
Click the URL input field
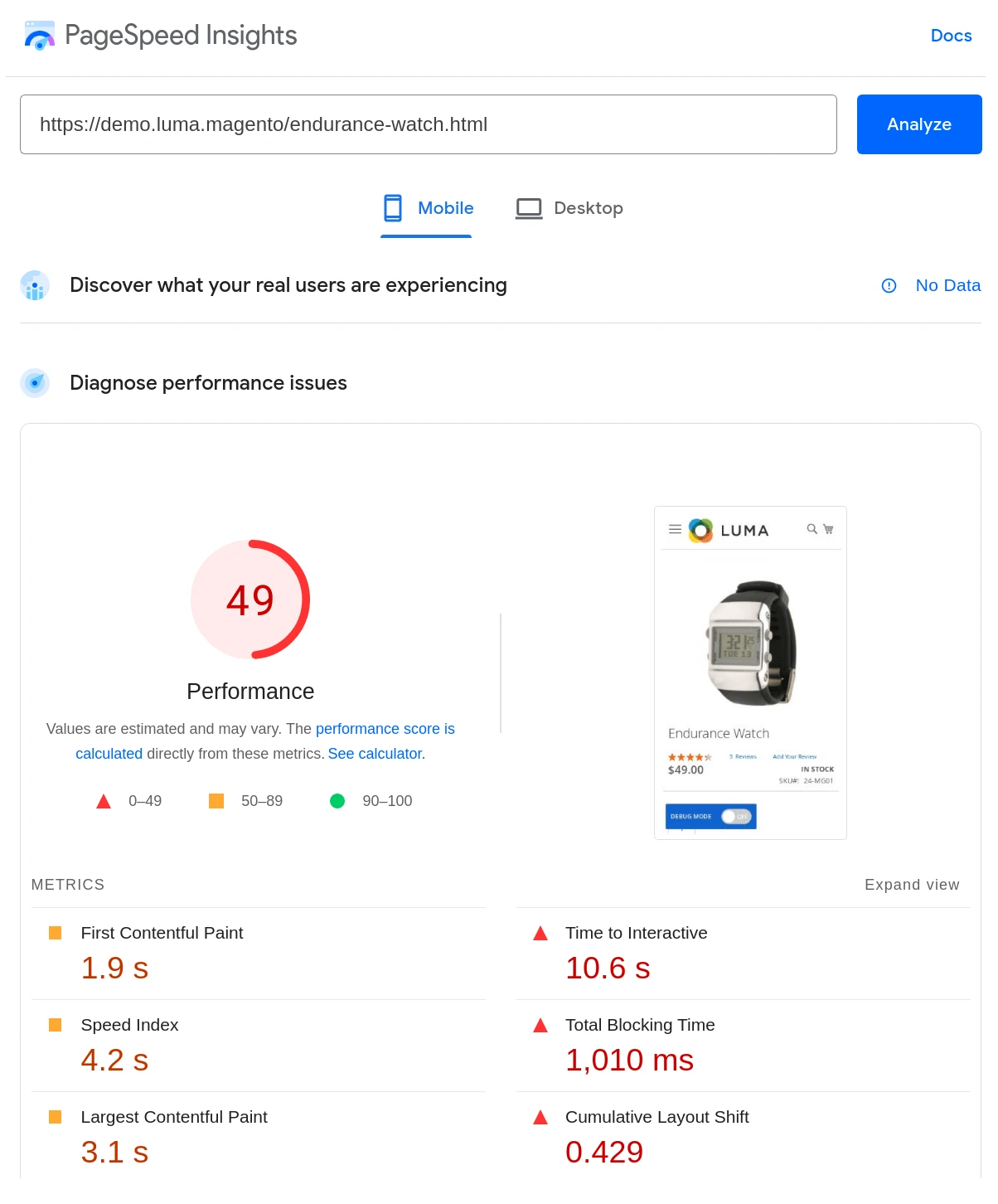428,124
